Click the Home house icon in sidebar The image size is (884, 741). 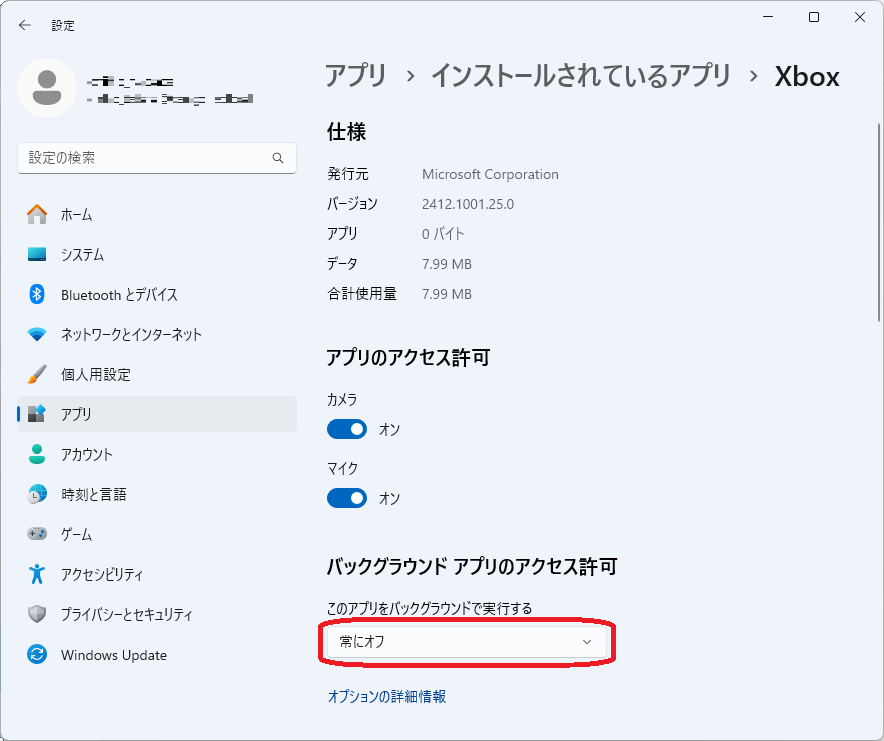click(x=37, y=214)
